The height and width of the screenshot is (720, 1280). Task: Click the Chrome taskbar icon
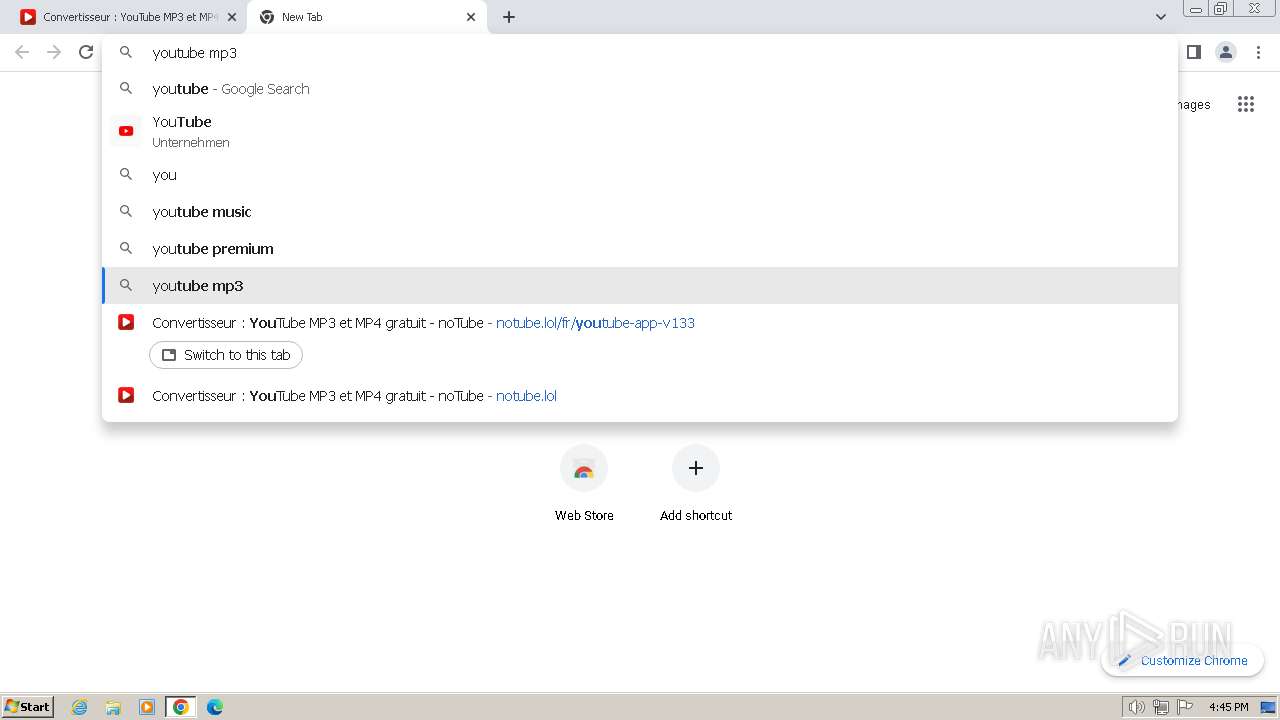[181, 707]
